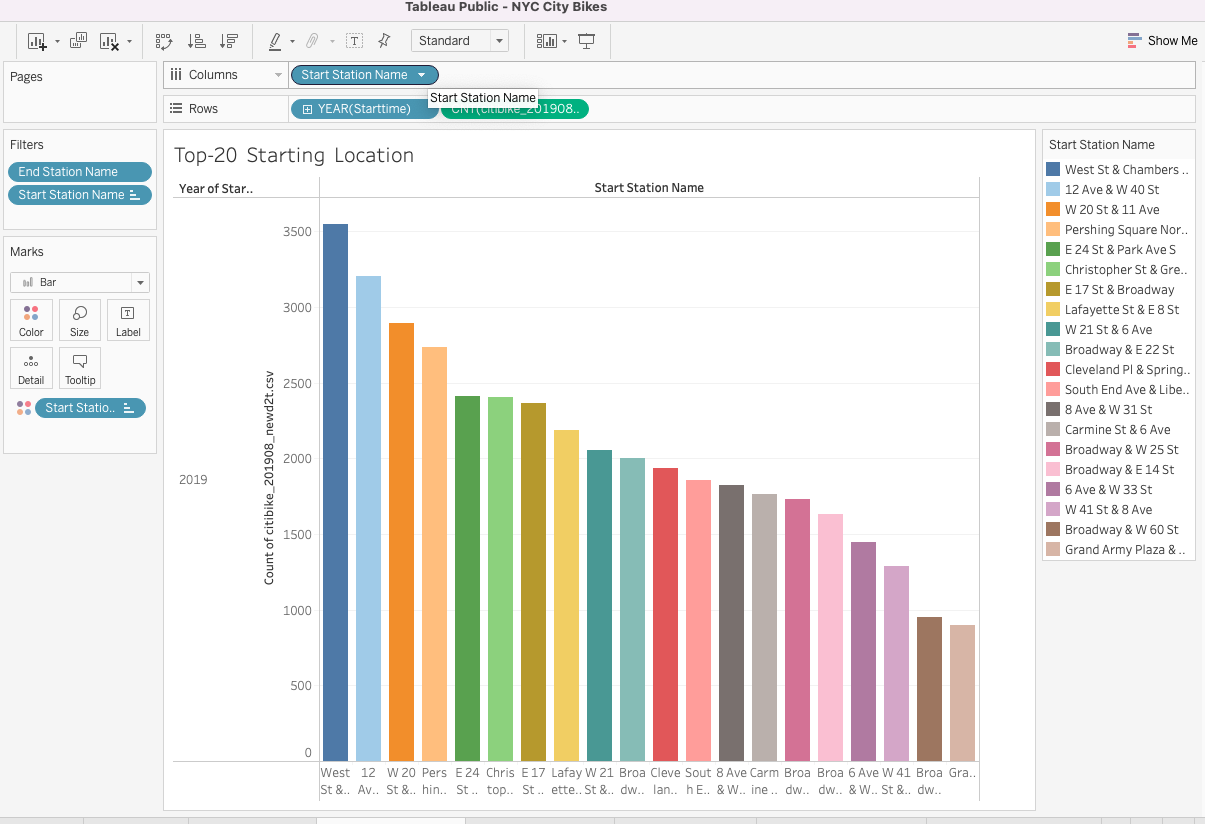Viewport: 1205px width, 824px height.
Task: Open the Bar mark type dropdown
Action: [x=80, y=282]
